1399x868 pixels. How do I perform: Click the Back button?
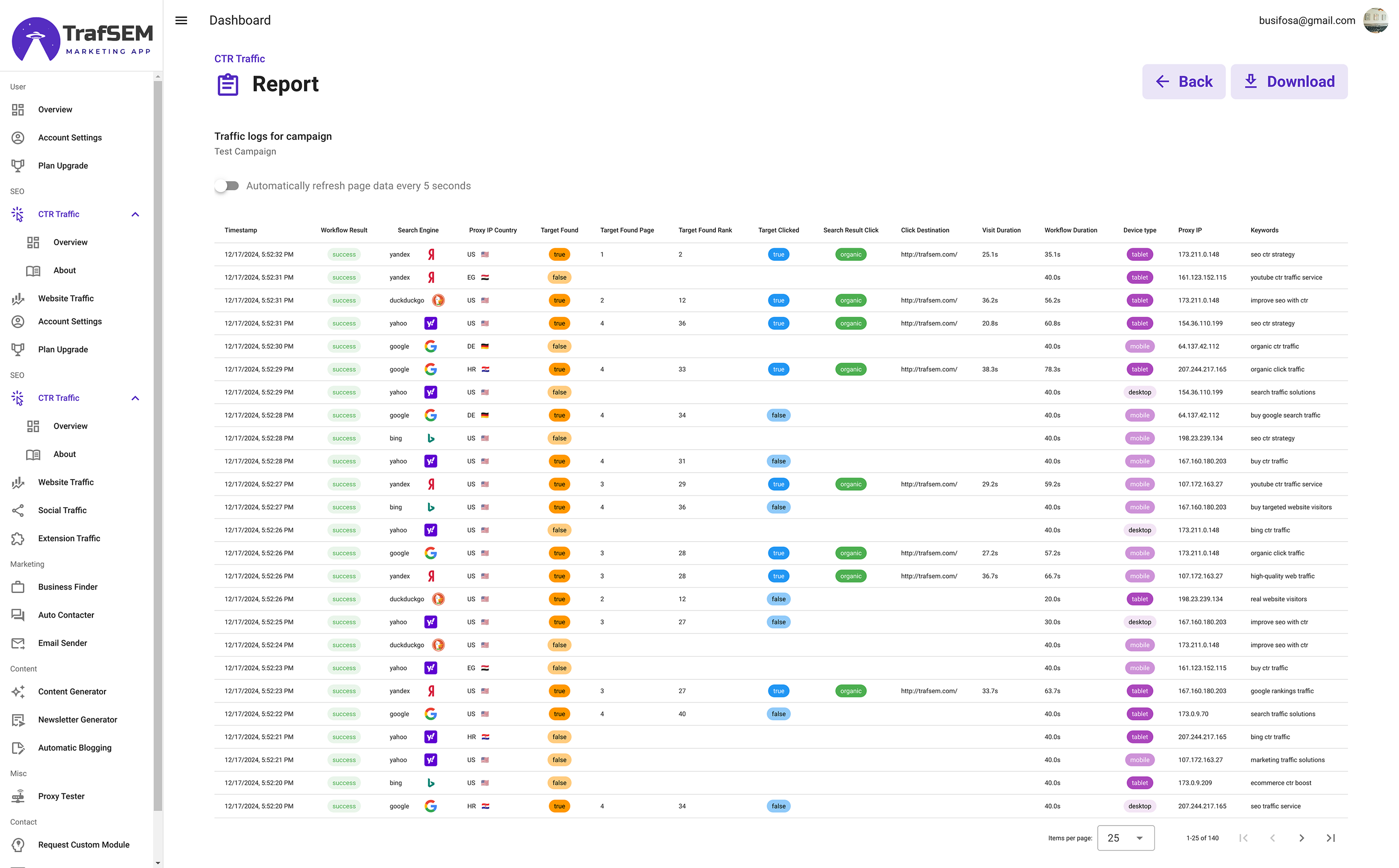1183,82
